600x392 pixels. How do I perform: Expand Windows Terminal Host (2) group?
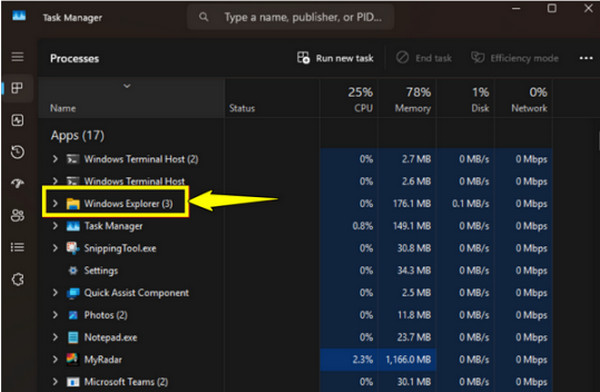pos(55,159)
